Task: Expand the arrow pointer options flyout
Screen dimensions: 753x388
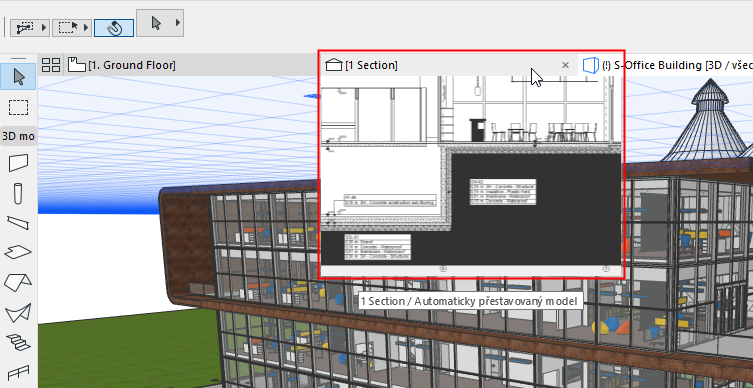Action: click(178, 23)
